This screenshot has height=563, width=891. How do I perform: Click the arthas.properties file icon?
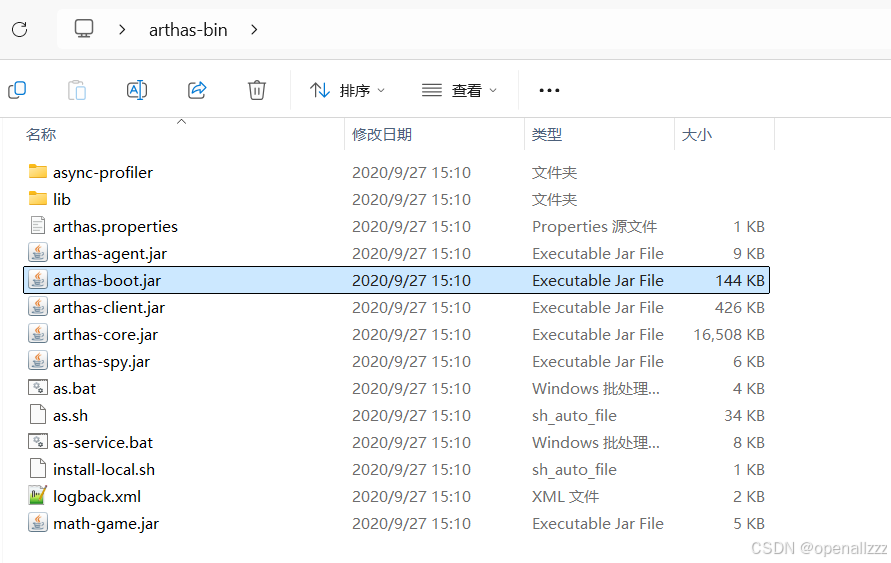pyautogui.click(x=38, y=226)
